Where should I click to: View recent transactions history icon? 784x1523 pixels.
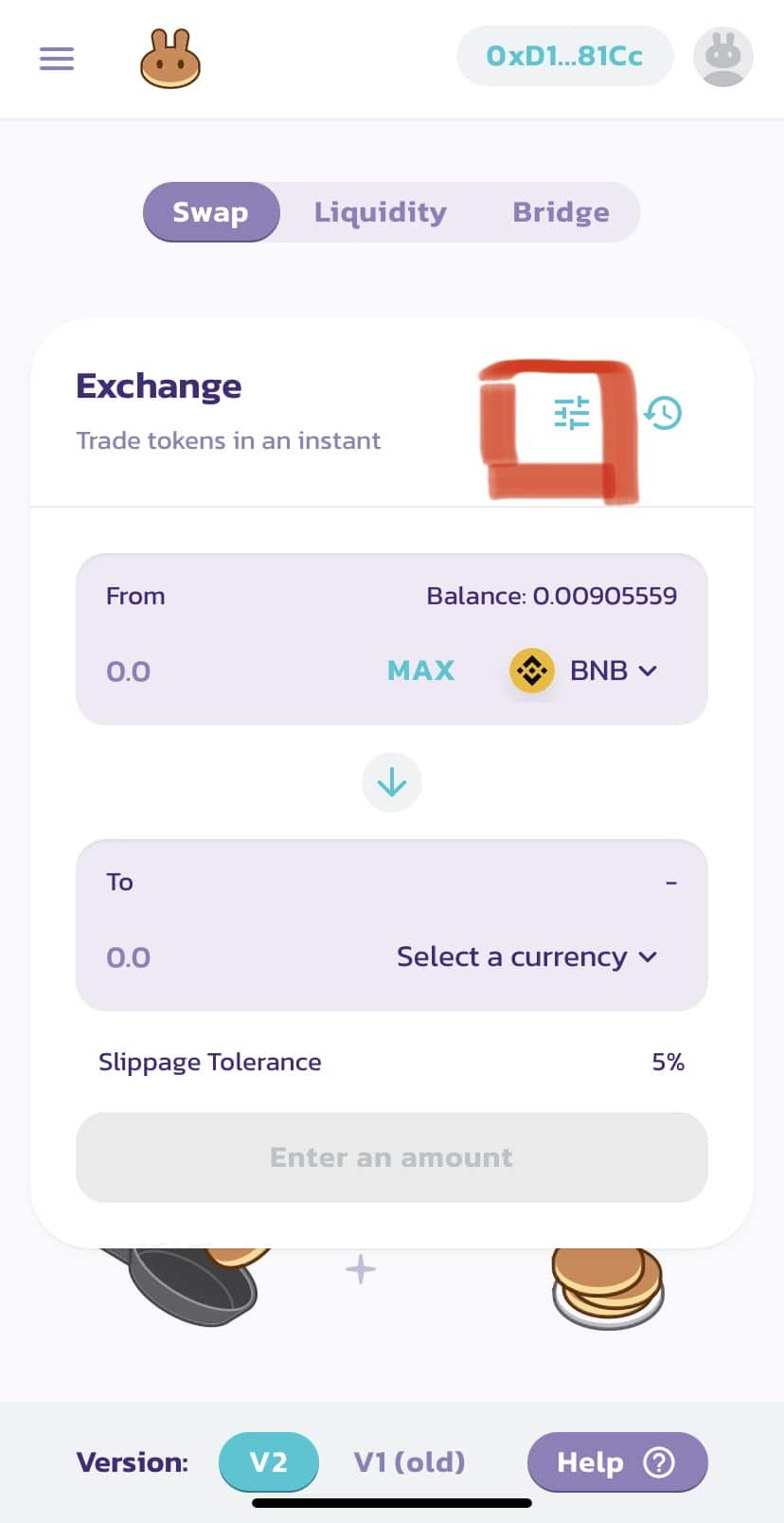[x=663, y=413]
